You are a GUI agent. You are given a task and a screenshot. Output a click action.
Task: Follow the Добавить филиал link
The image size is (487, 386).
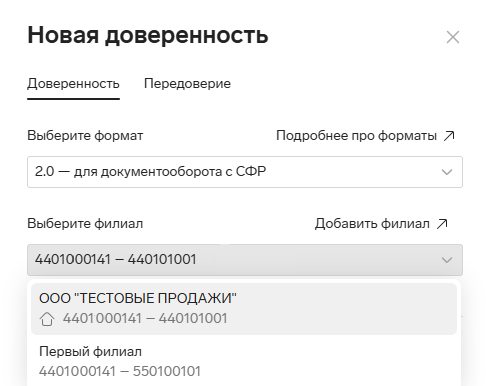click(372, 224)
